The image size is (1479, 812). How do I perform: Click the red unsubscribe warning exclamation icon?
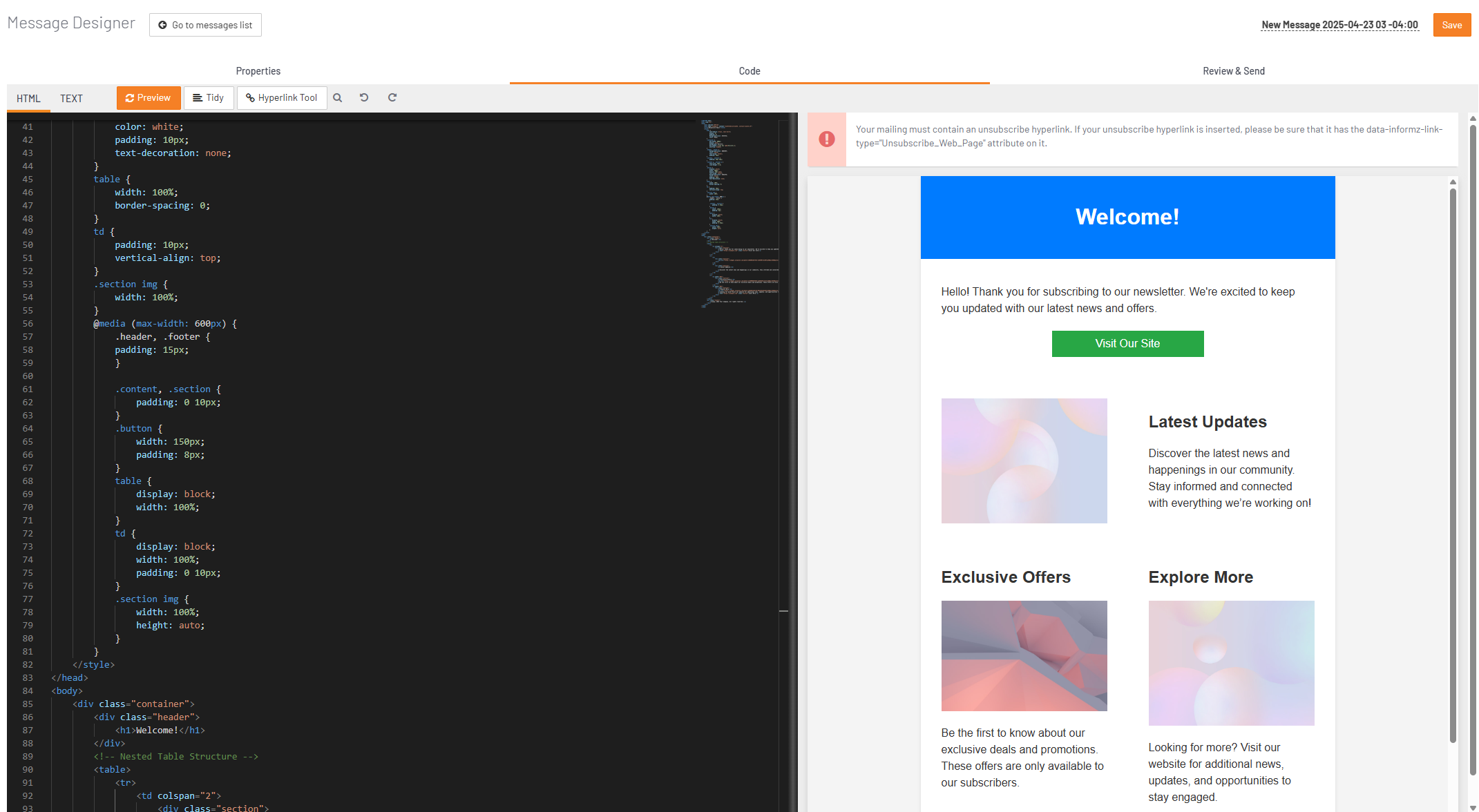826,139
